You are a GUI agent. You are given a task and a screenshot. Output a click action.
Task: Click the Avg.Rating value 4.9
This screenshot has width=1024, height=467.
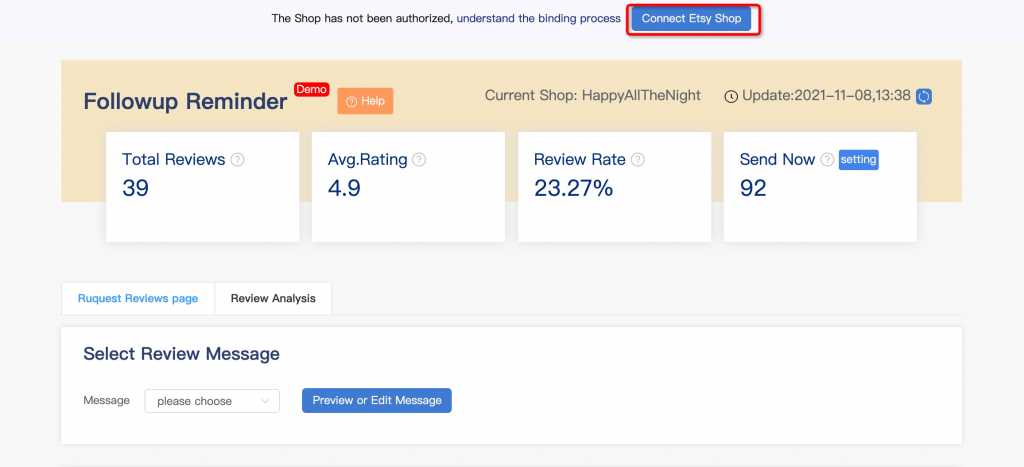pyautogui.click(x=344, y=188)
